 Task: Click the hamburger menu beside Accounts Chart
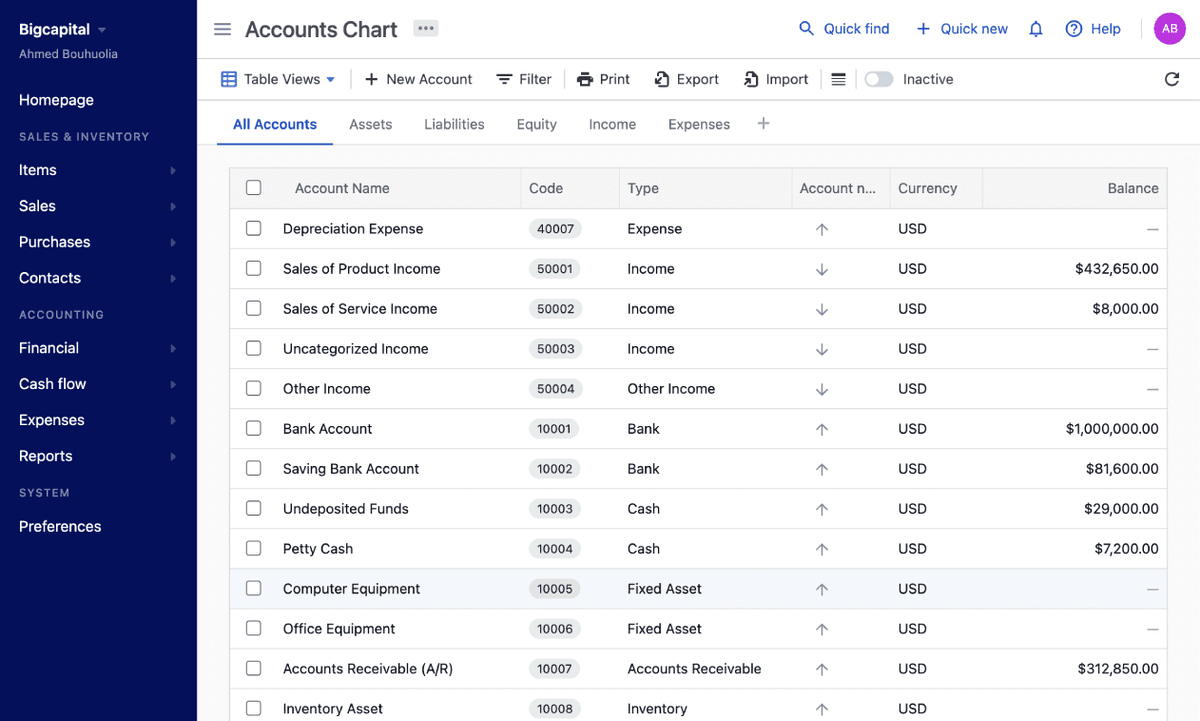[222, 29]
